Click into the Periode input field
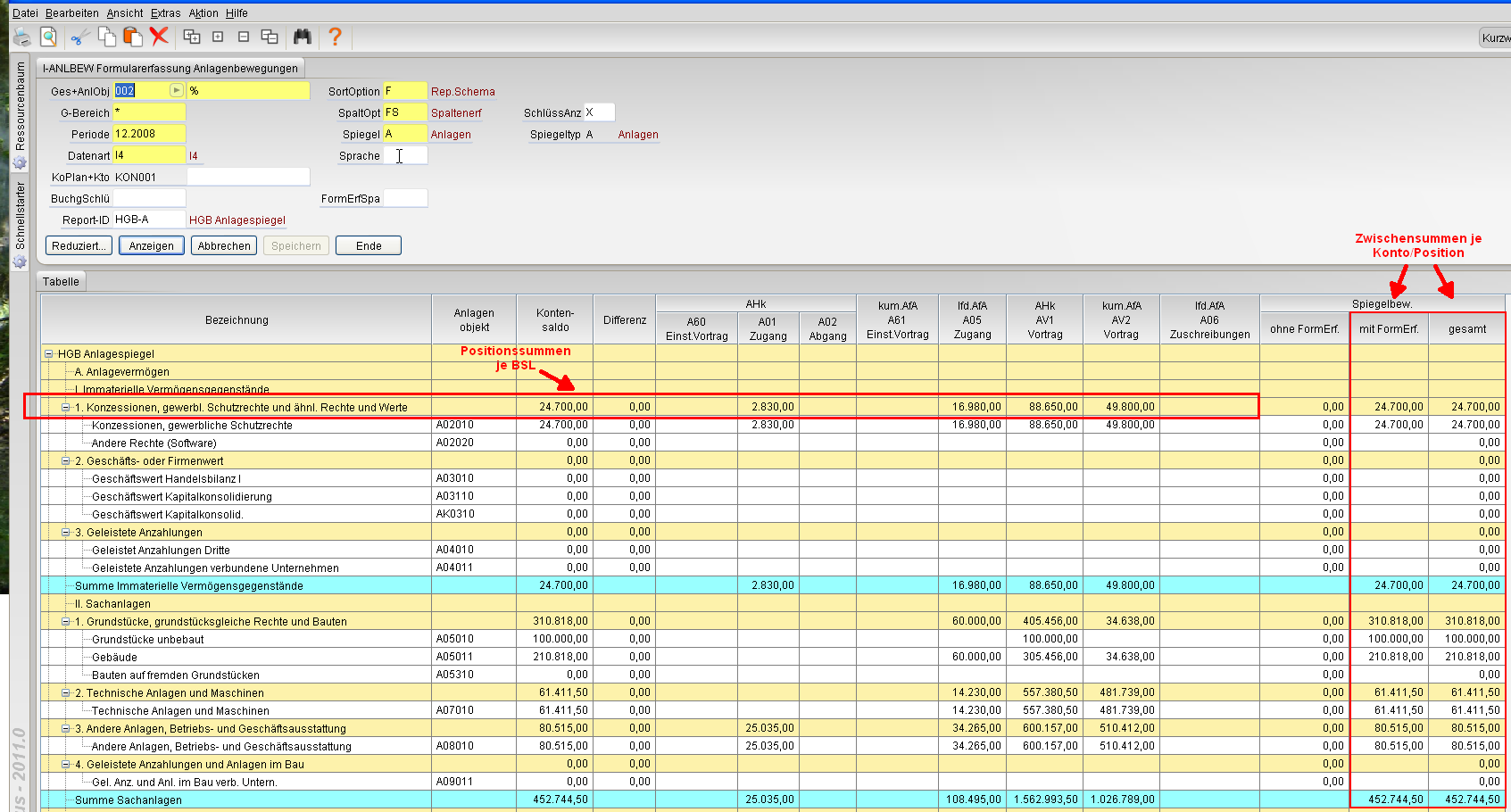This screenshot has height=812, width=1511. pyautogui.click(x=148, y=134)
